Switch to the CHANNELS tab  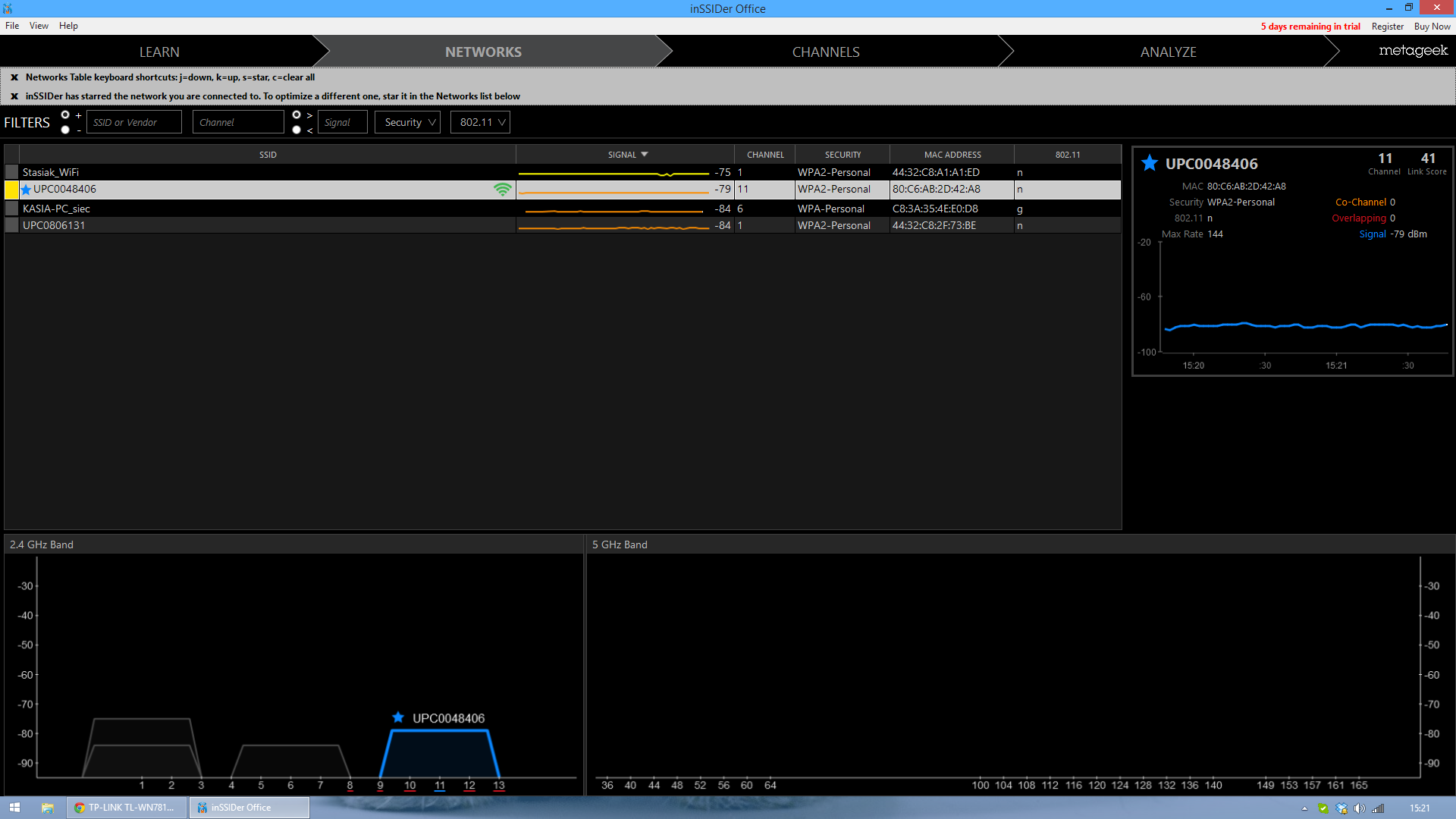[x=826, y=52]
